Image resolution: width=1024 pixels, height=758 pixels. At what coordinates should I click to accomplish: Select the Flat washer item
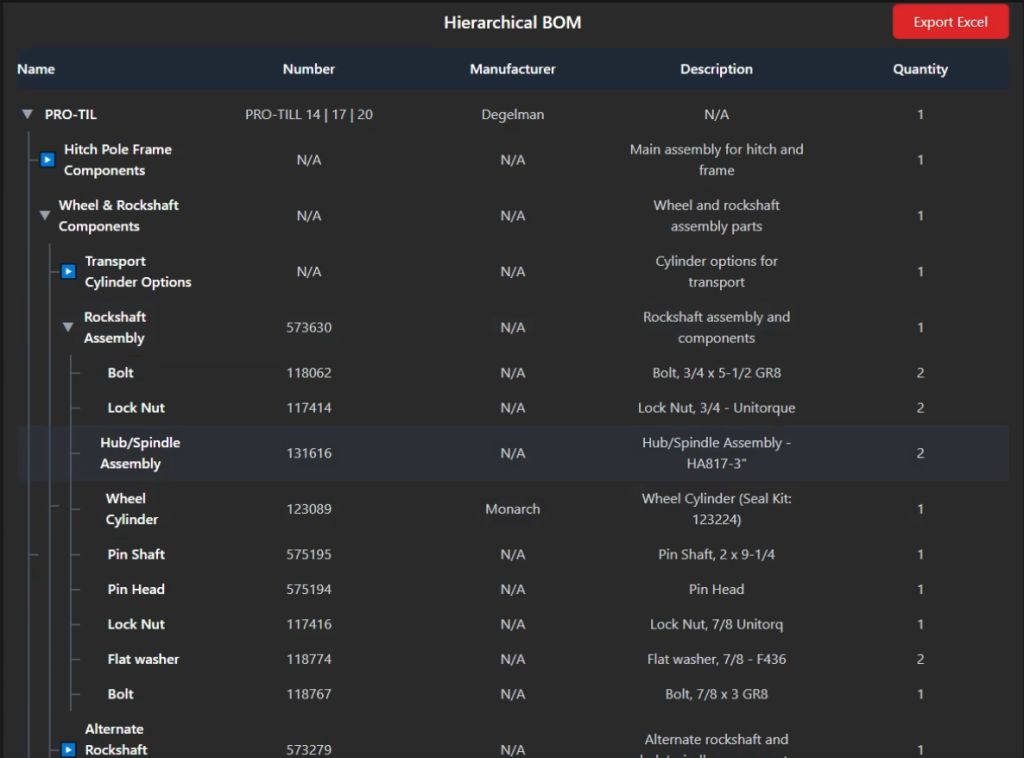tap(143, 659)
